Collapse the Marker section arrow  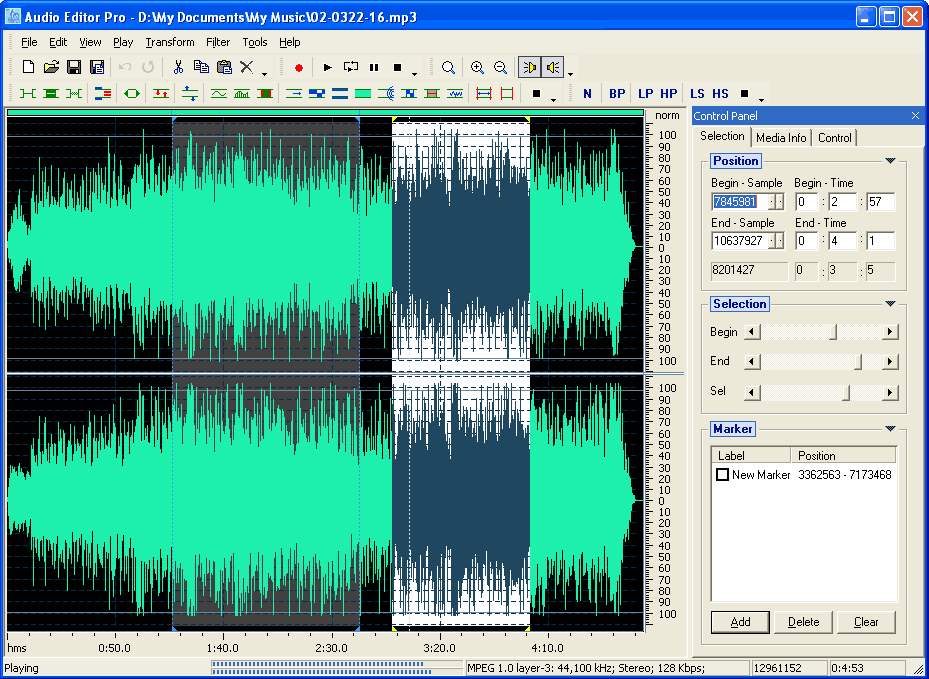[x=890, y=429]
